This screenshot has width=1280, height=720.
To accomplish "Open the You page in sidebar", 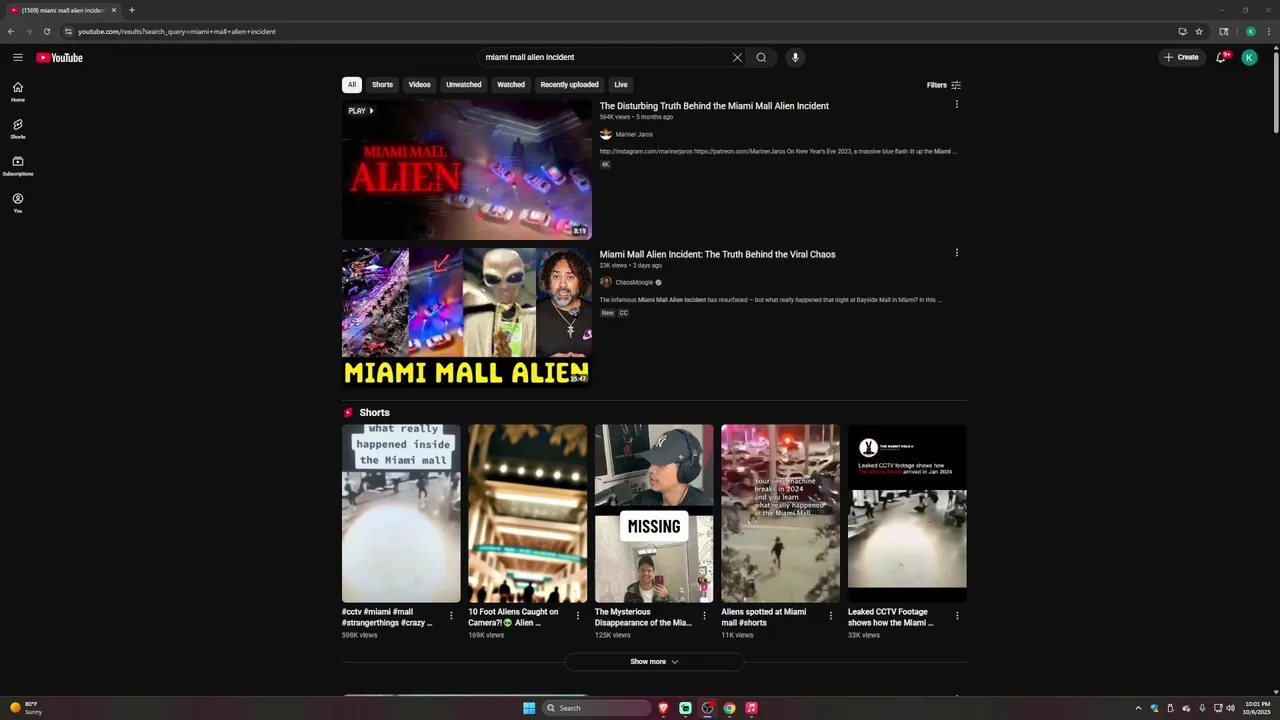I will (18, 203).
